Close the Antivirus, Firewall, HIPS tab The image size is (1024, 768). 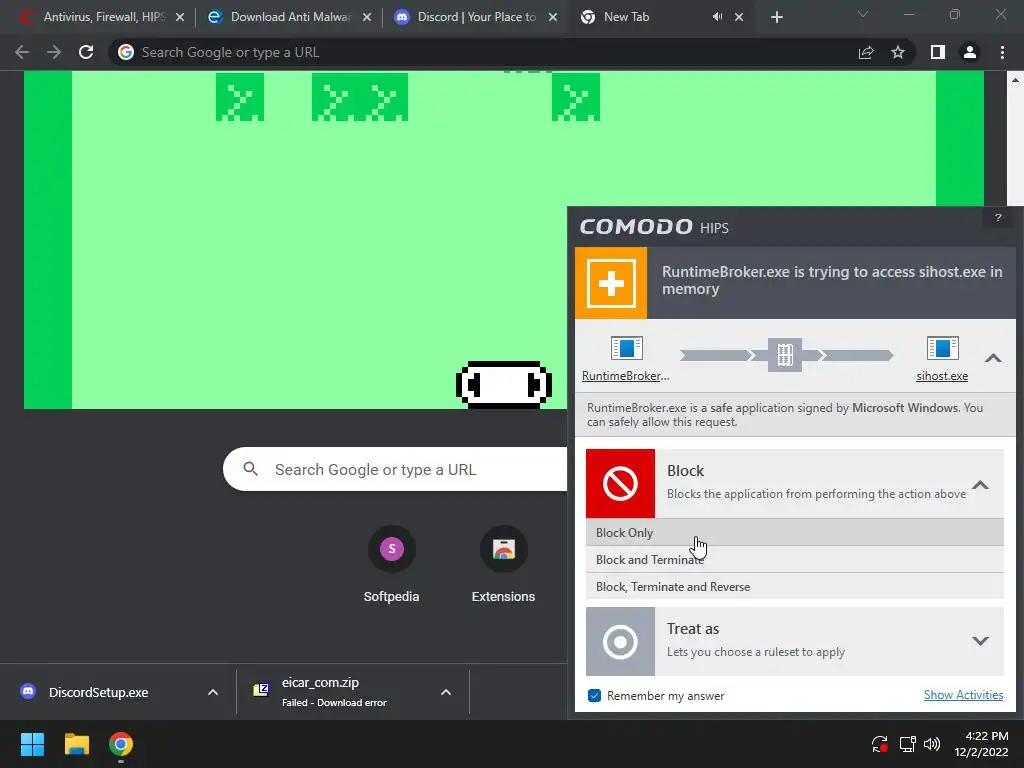(x=180, y=17)
